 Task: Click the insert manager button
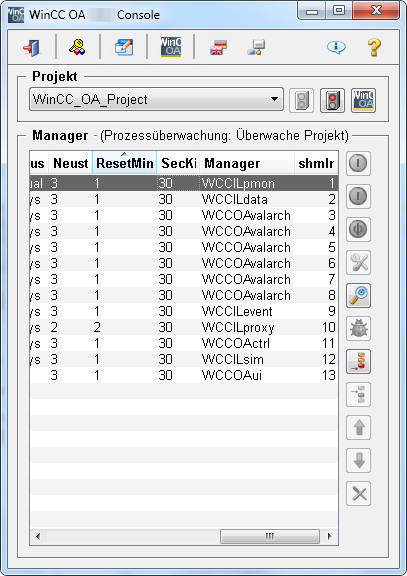[x=359, y=361]
